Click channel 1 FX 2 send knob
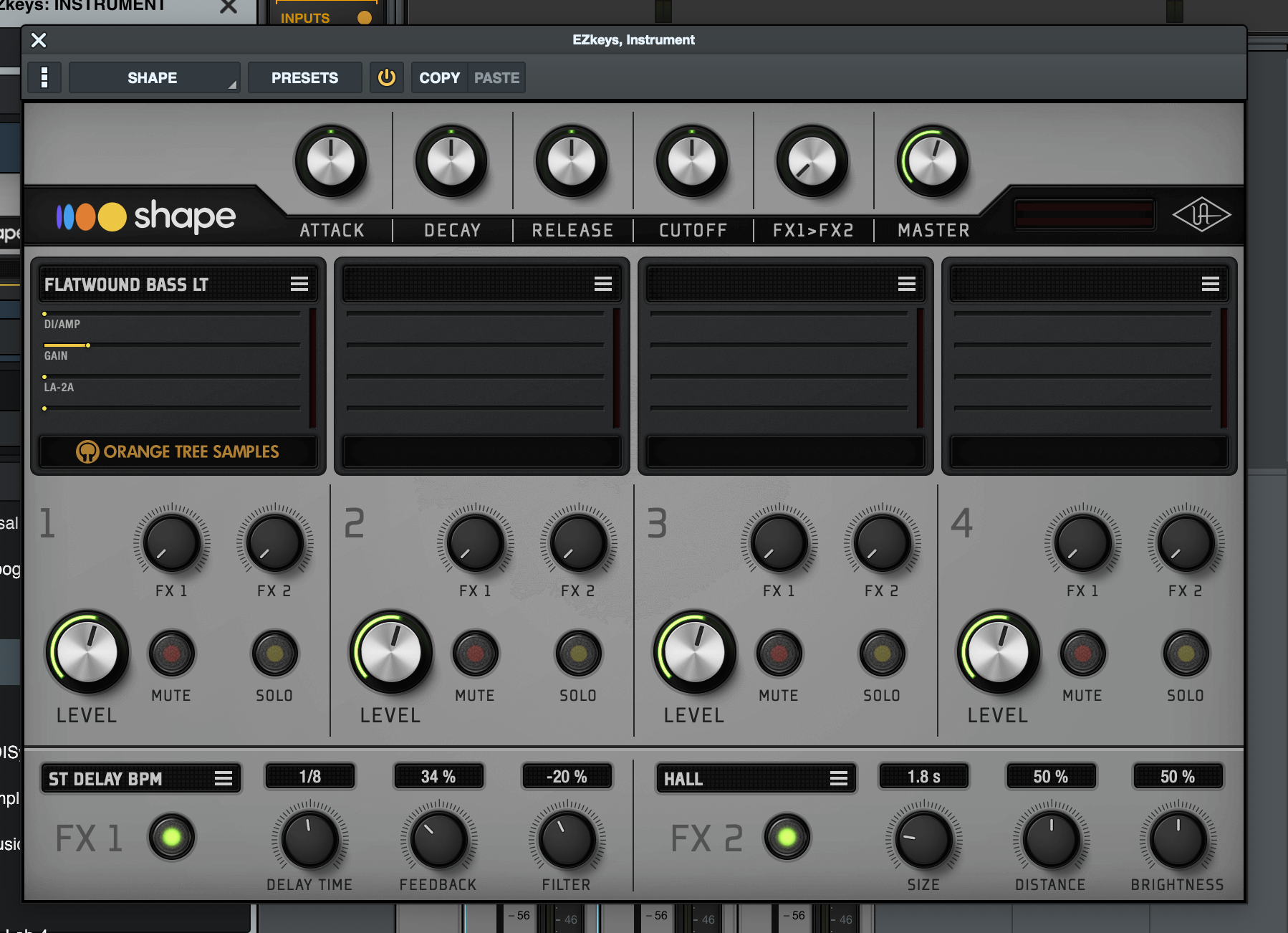1288x933 pixels. click(274, 542)
